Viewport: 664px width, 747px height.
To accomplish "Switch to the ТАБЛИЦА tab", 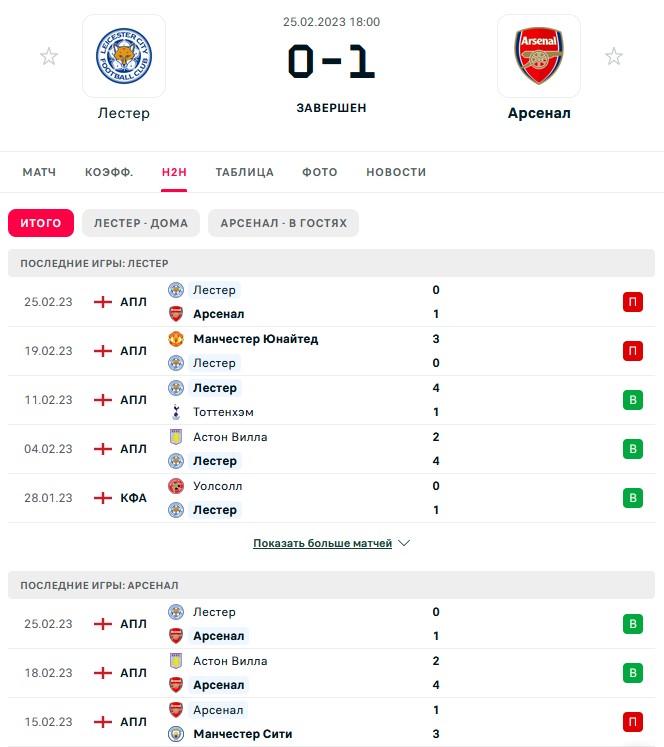I will click(244, 172).
